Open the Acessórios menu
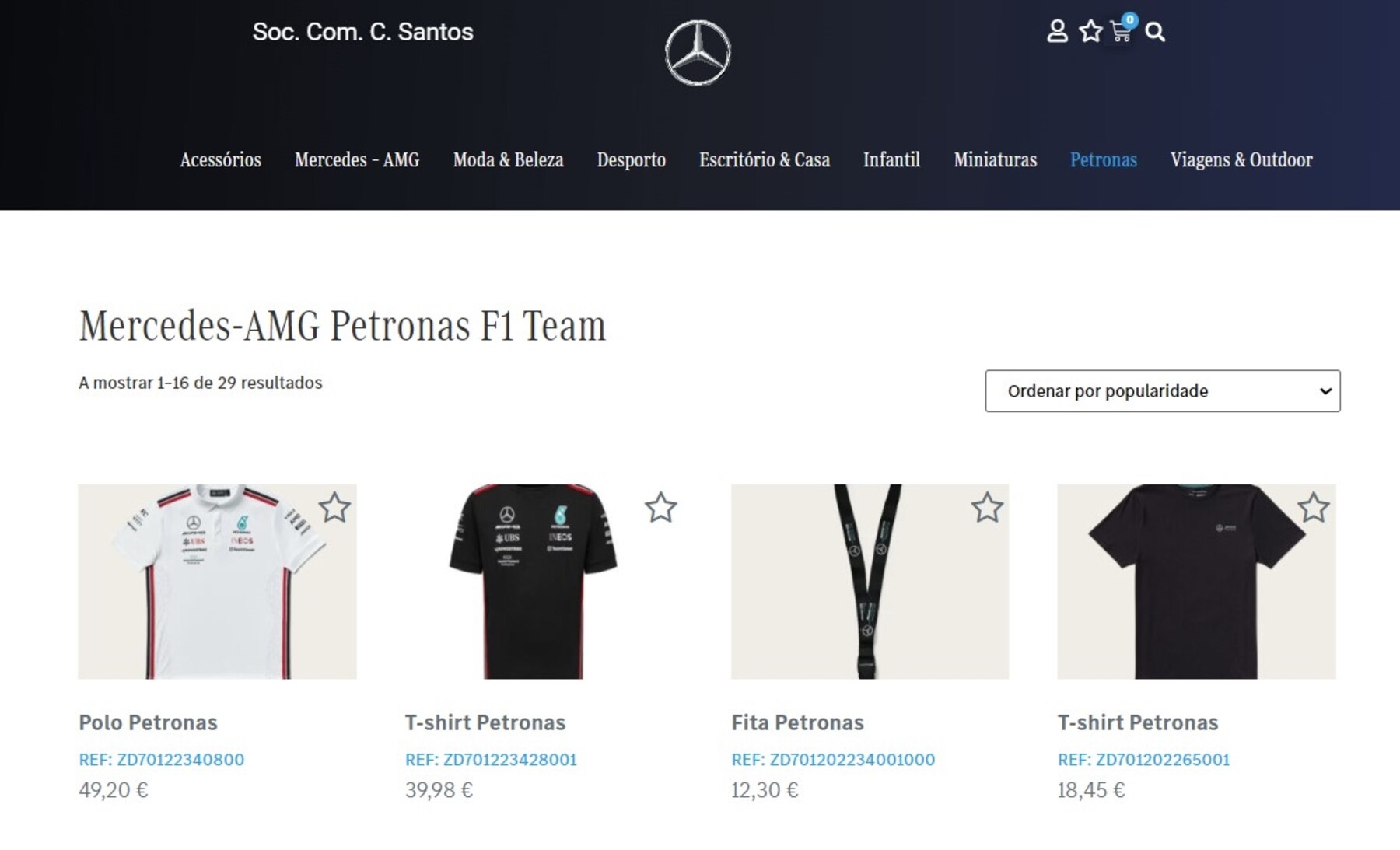The height and width of the screenshot is (850, 1400). coord(220,160)
